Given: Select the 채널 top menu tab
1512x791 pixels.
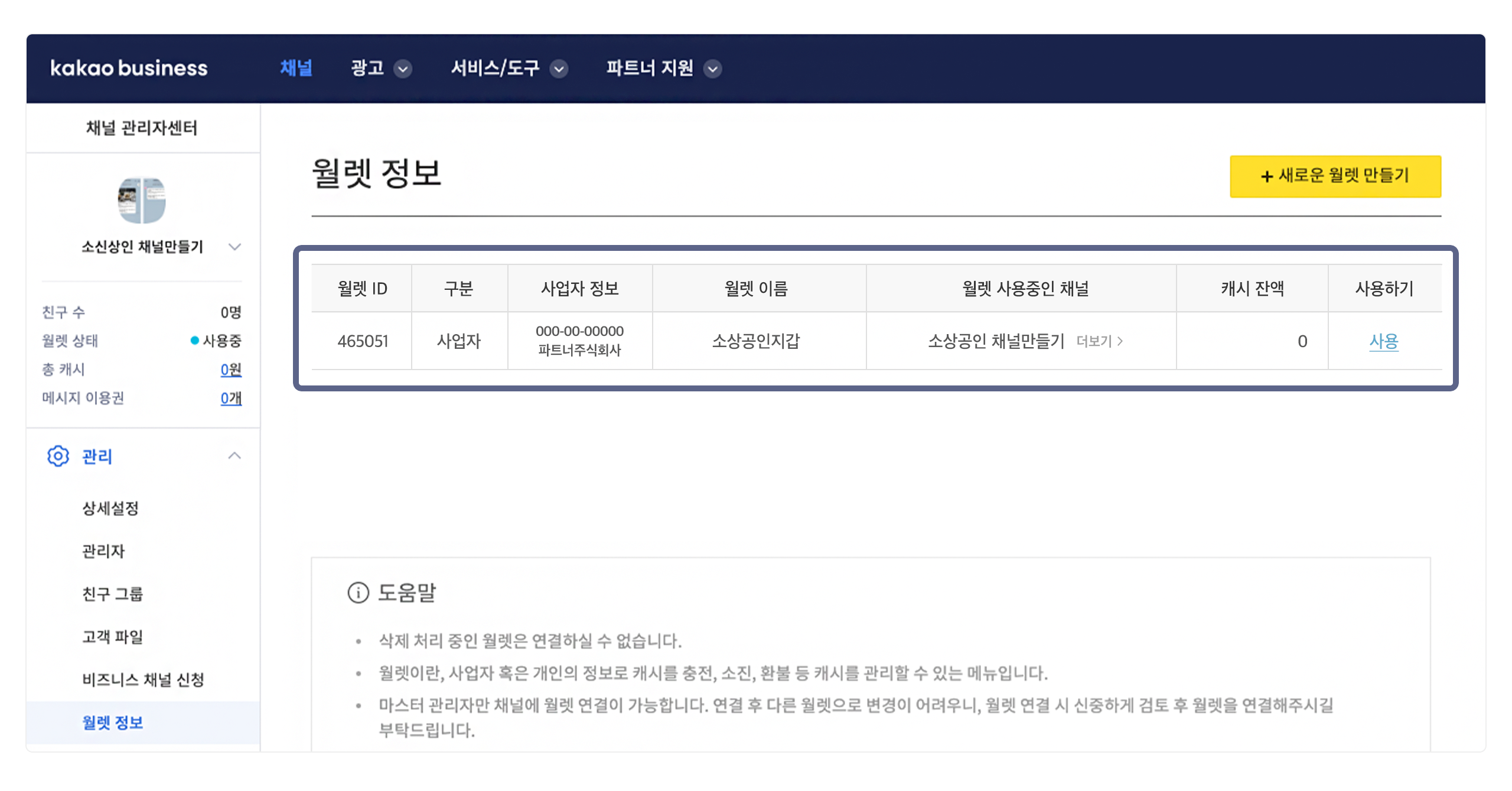Looking at the screenshot, I should [x=296, y=68].
